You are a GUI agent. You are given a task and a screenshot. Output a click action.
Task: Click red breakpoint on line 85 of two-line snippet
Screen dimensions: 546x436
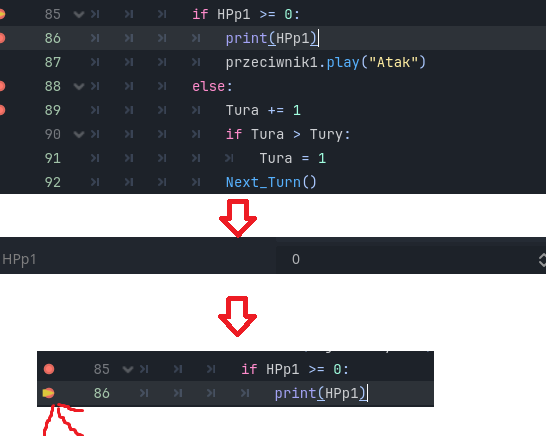[49, 369]
